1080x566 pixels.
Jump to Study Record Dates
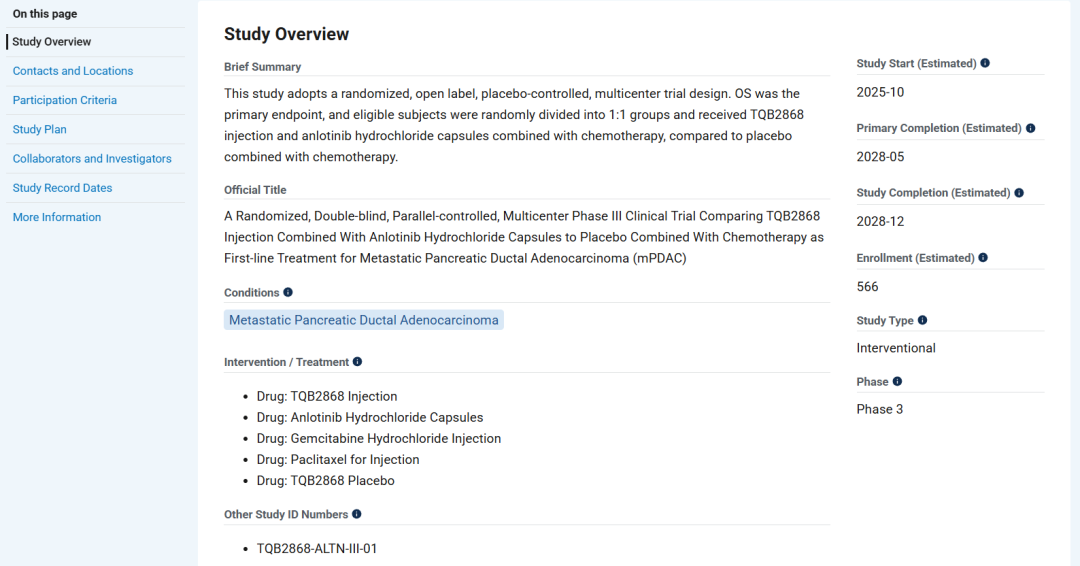(x=62, y=188)
